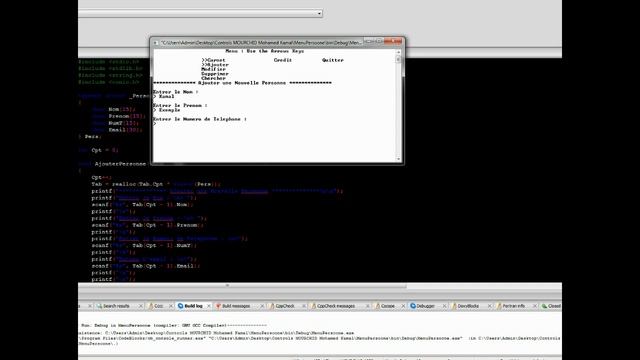This screenshot has height=360, width=640.
Task: Open the console window system menu icon
Action: (x=156, y=42)
